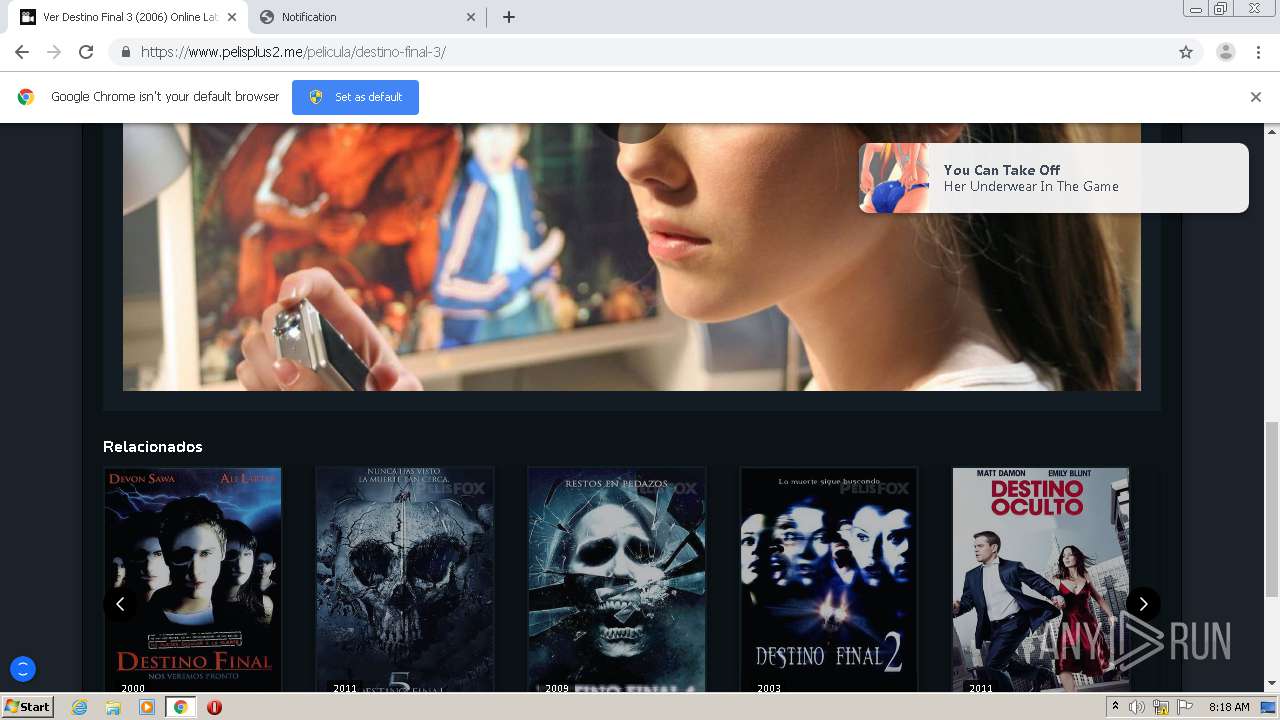
Task: Open the volume speaker tray icon
Action: tap(1137, 707)
